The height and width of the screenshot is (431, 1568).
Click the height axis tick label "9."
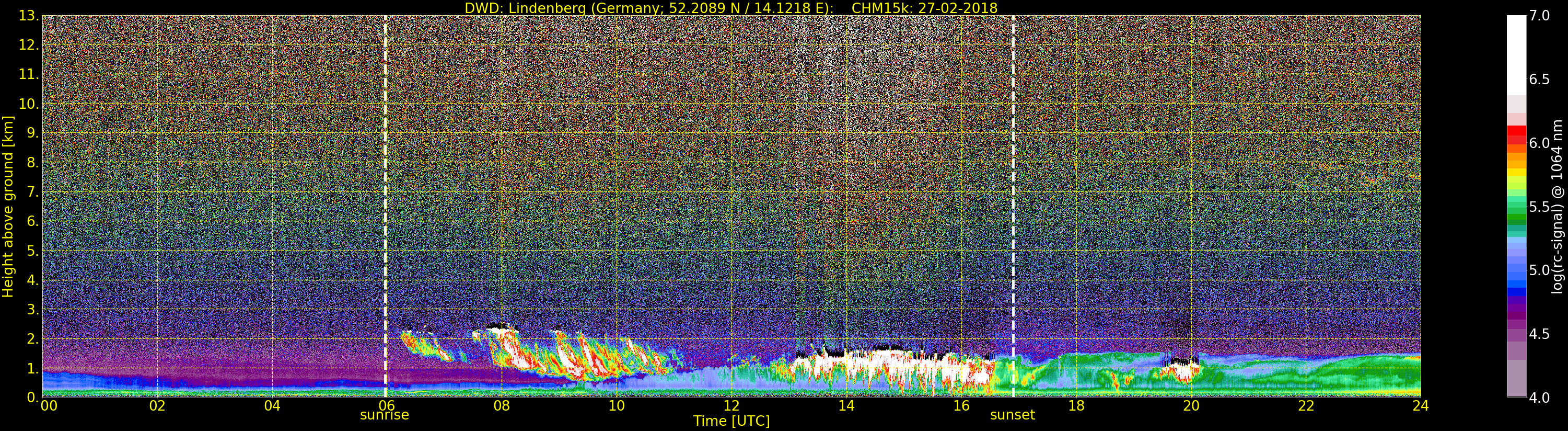(x=33, y=133)
